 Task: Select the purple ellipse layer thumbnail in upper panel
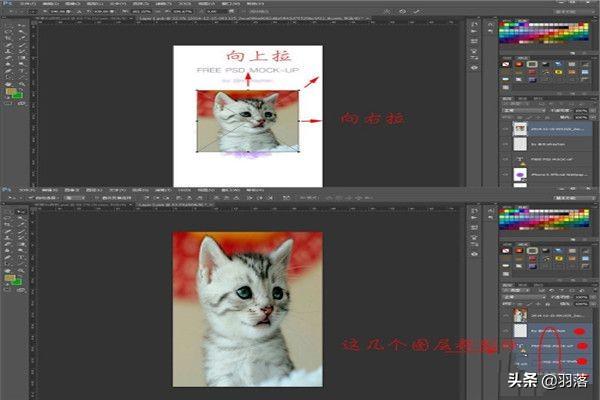coord(519,174)
